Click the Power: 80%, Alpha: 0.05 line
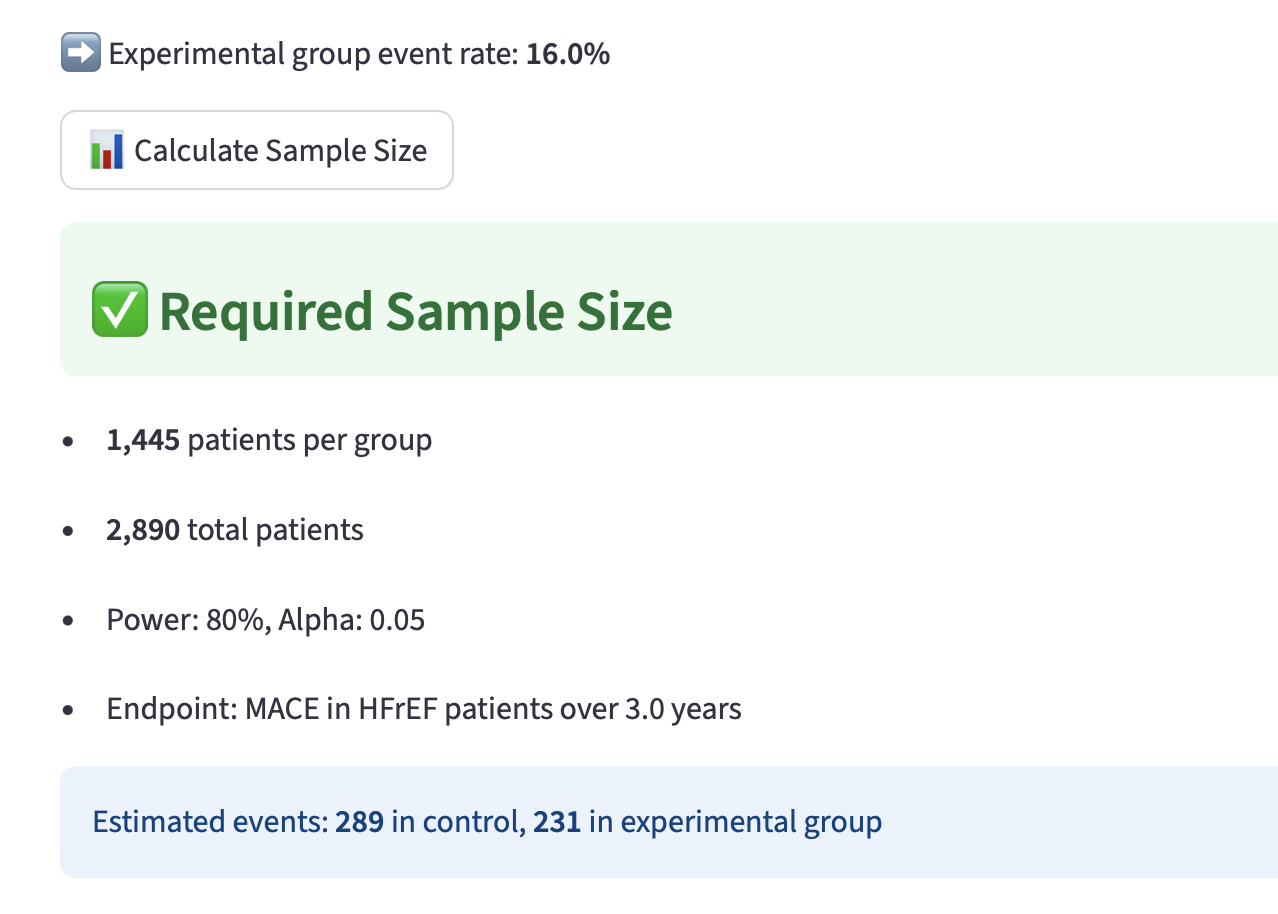The height and width of the screenshot is (914, 1278). pos(265,620)
